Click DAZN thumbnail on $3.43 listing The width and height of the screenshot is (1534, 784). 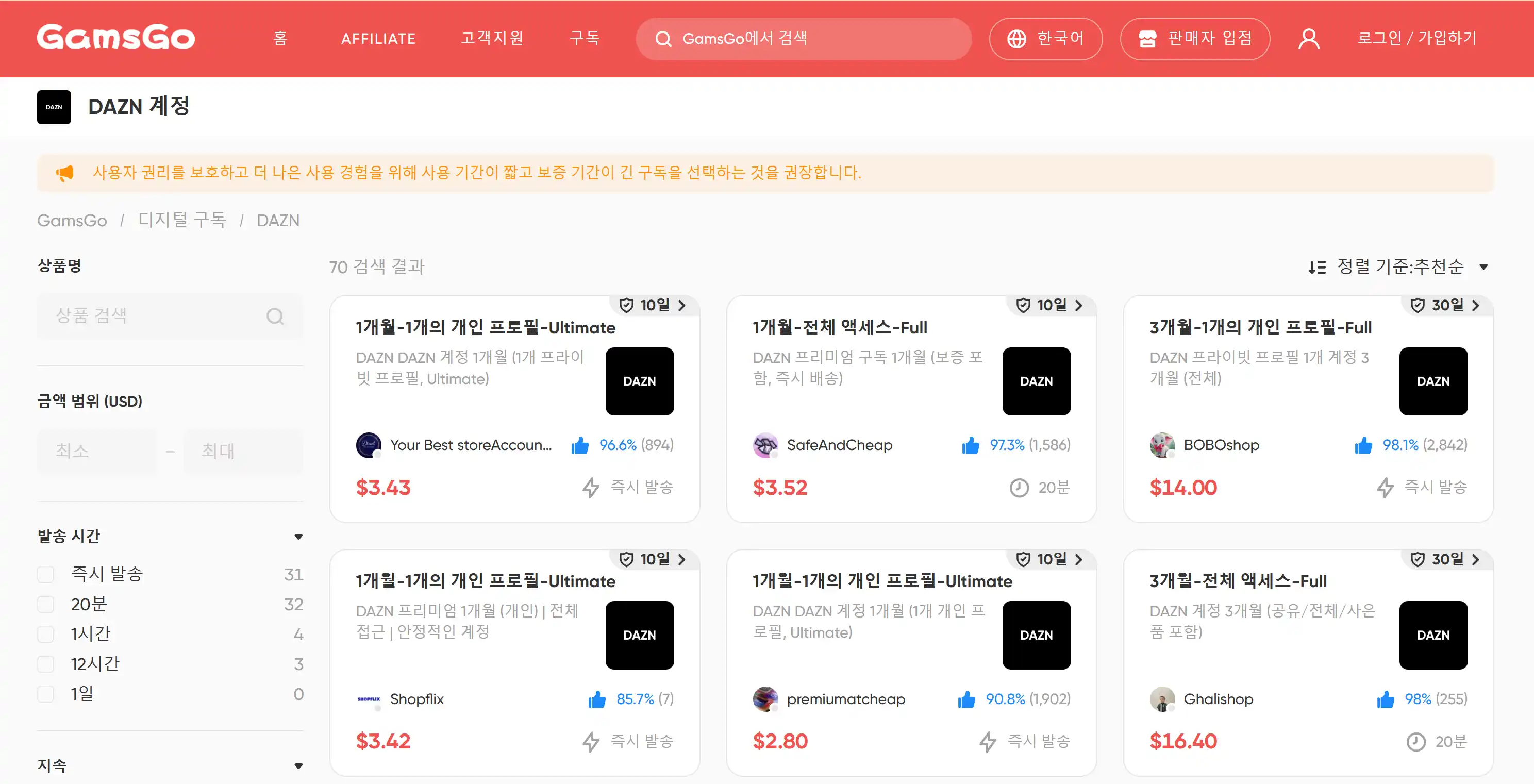tap(639, 381)
